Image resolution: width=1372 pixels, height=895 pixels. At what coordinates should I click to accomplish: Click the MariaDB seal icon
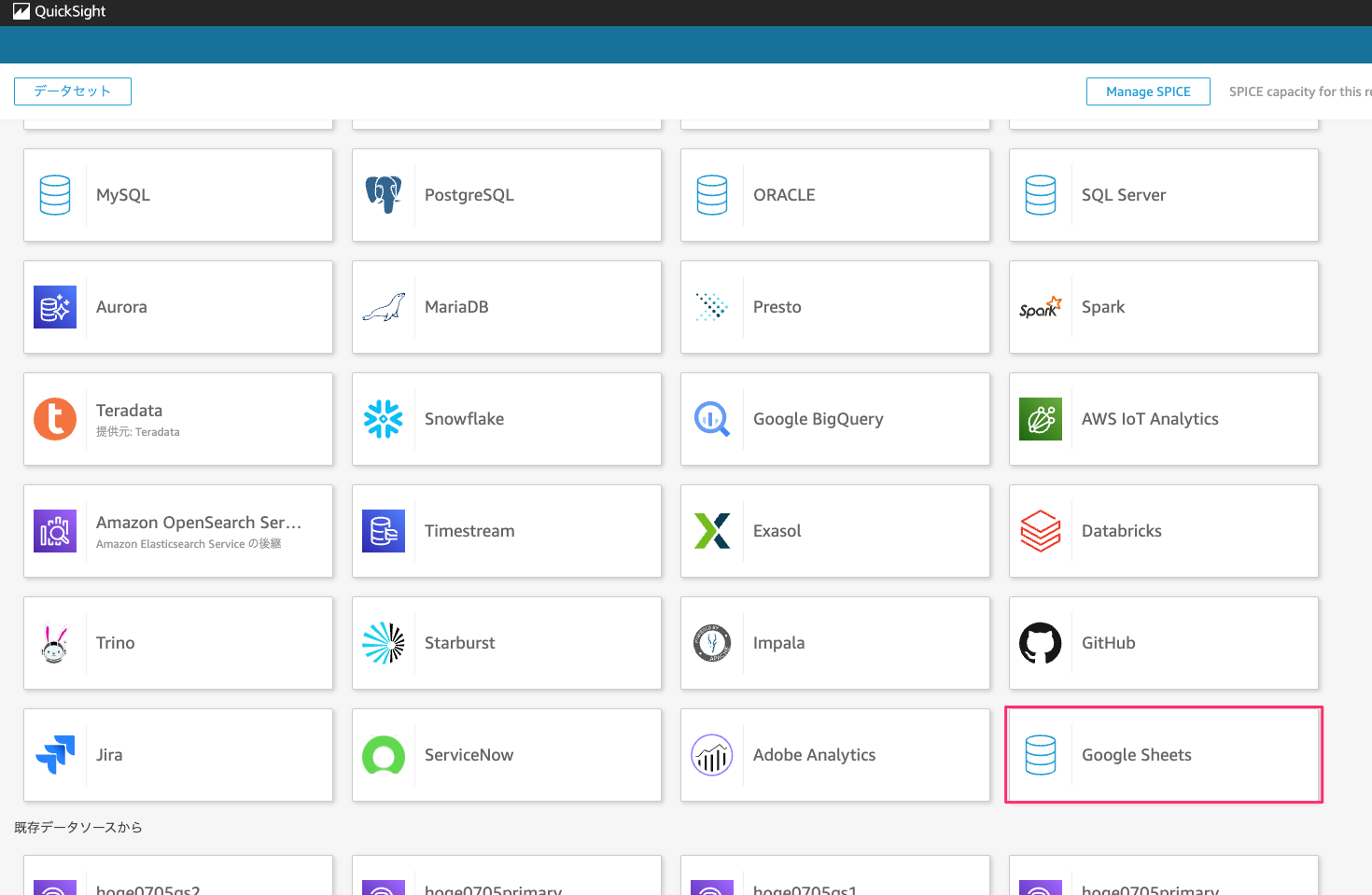384,307
